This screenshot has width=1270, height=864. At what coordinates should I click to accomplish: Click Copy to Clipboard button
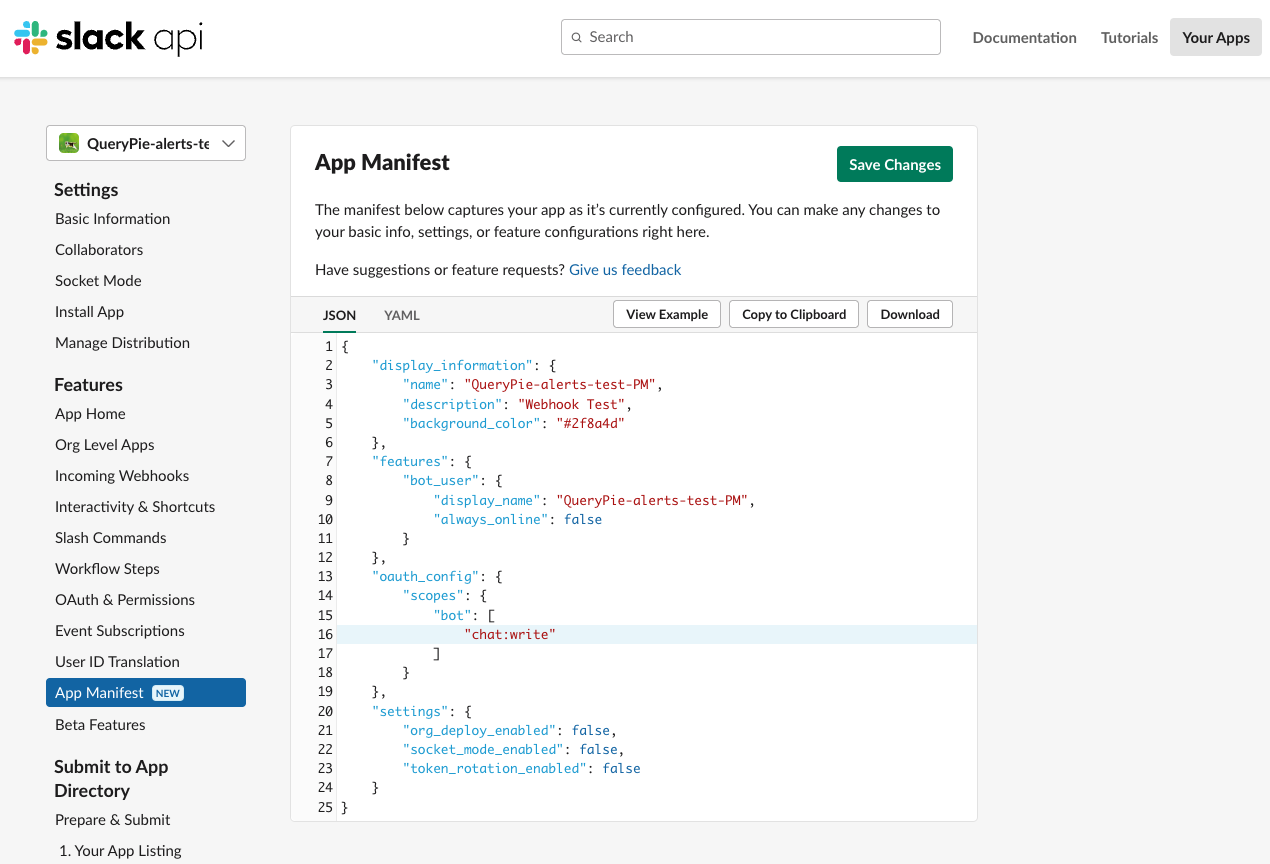(x=794, y=314)
